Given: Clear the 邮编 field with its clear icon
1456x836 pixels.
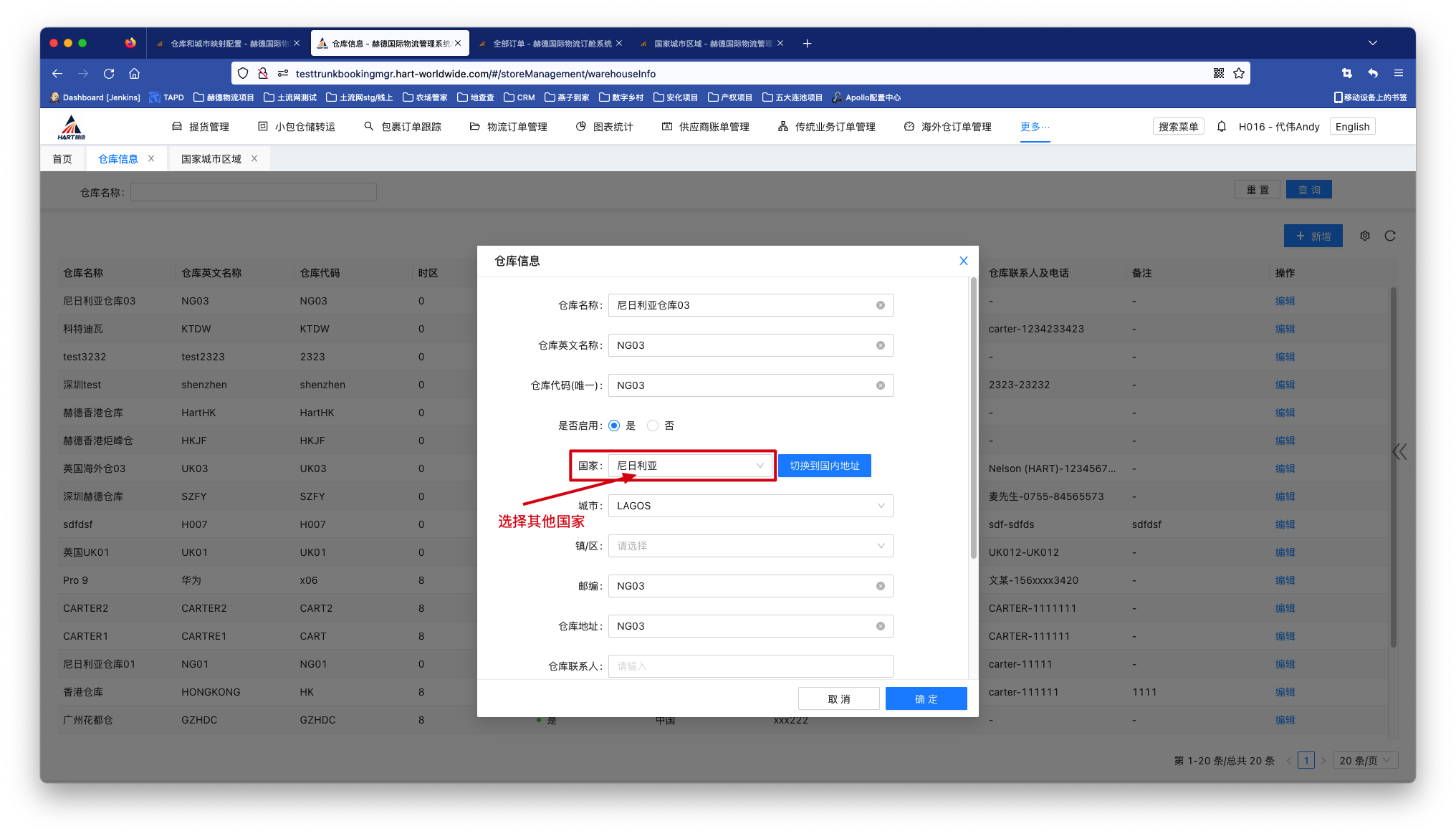Looking at the screenshot, I should 880,586.
